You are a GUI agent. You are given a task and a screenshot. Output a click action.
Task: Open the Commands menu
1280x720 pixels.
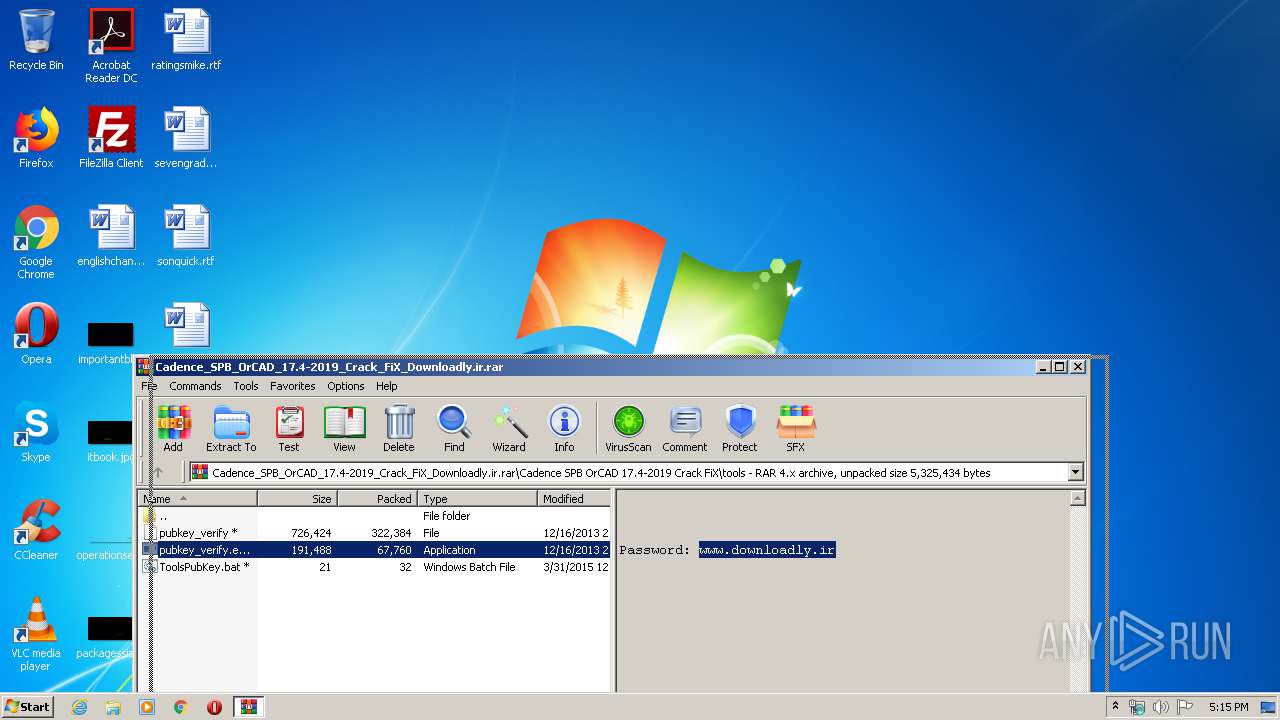tap(195, 386)
